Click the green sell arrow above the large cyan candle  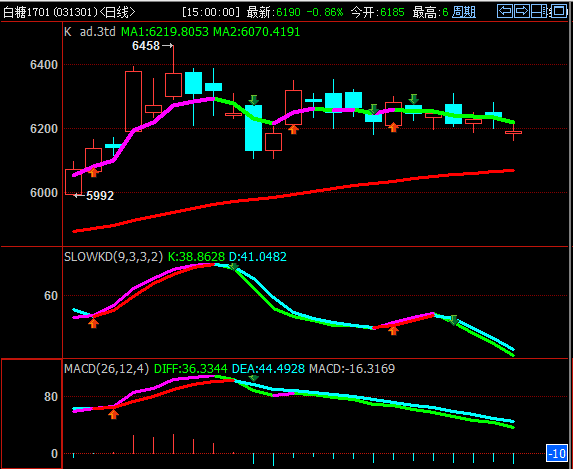tap(254, 100)
